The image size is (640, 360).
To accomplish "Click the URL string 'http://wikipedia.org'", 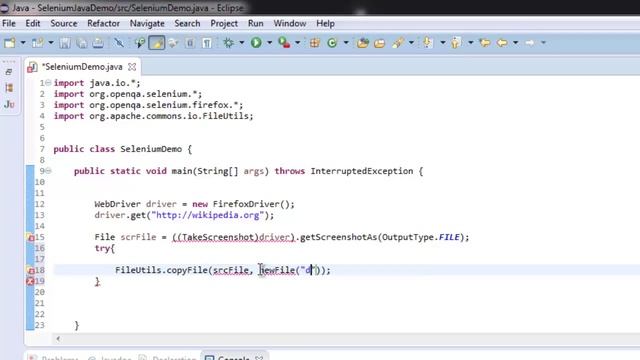I will [208, 215].
